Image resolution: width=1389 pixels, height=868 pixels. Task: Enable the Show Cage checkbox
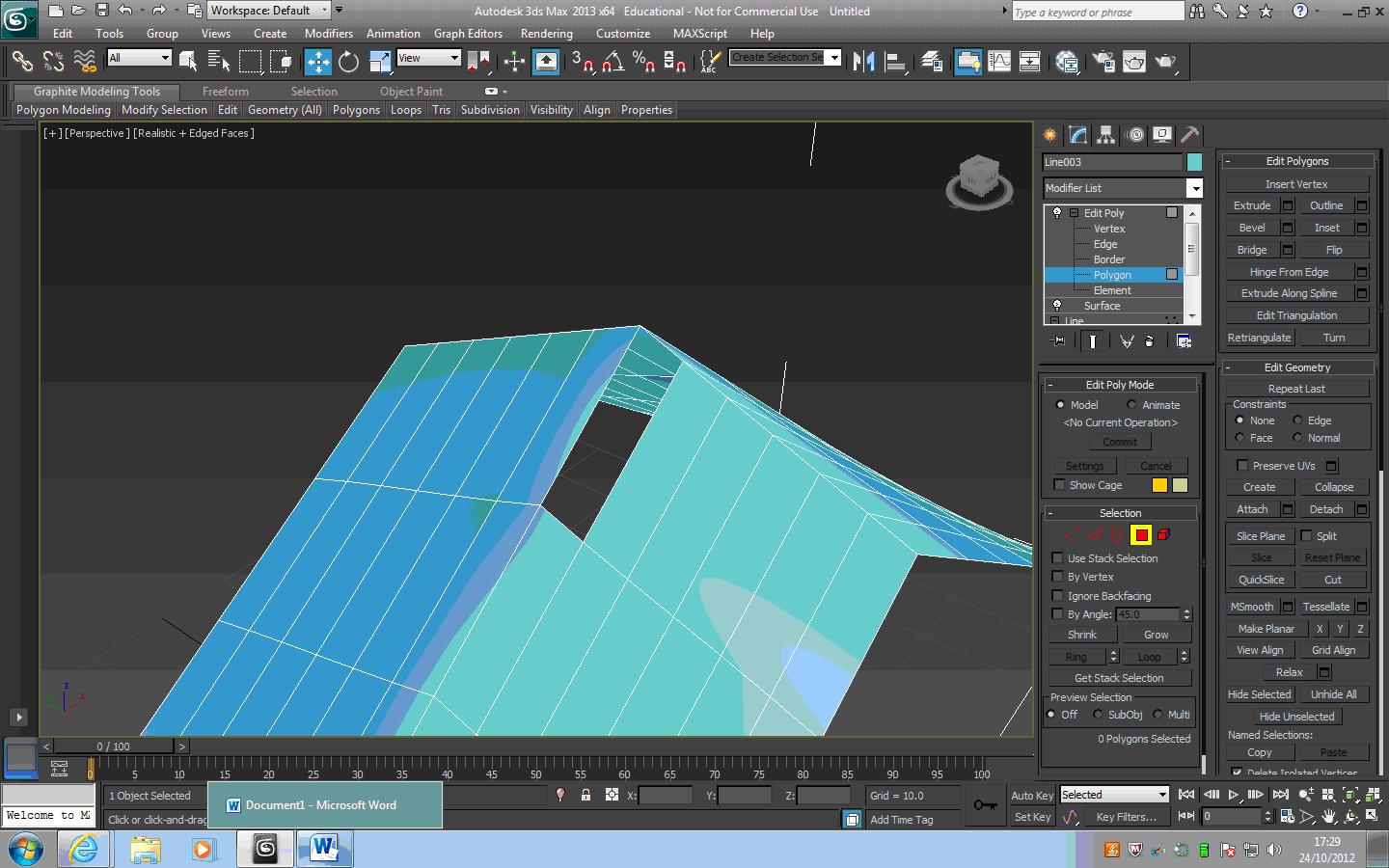1059,485
